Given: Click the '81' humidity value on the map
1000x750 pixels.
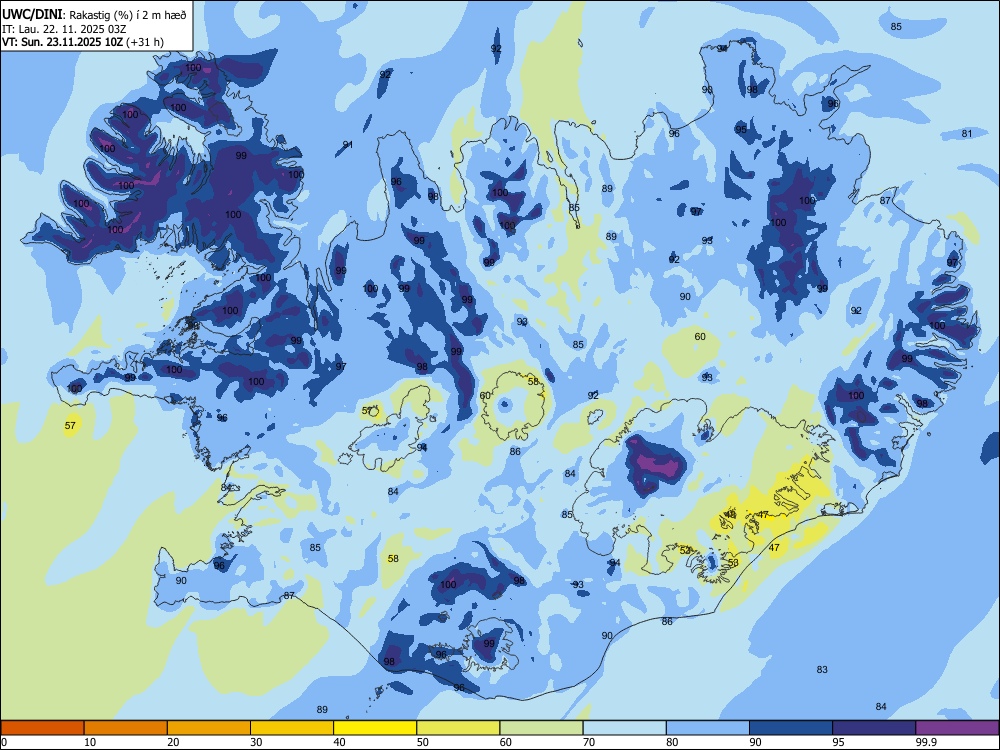Looking at the screenshot, I should [967, 133].
